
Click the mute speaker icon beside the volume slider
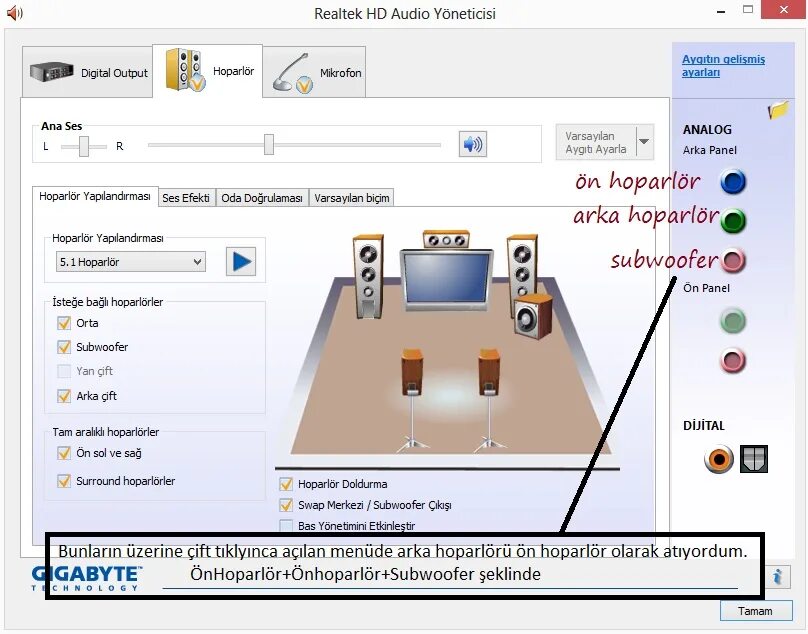pos(473,144)
